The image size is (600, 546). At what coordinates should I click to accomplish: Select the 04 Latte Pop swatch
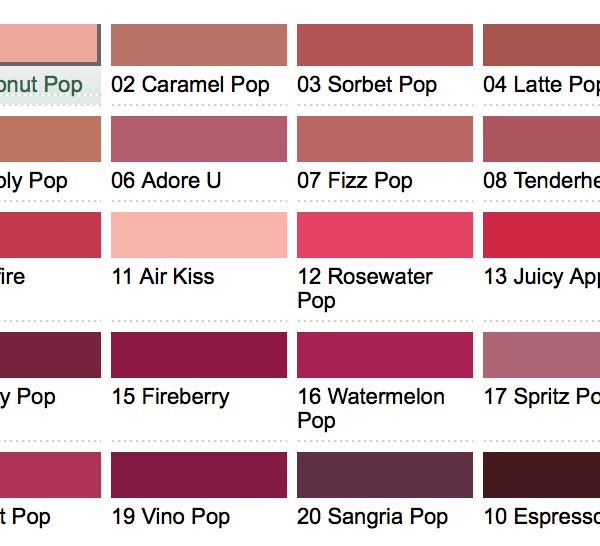(541, 45)
